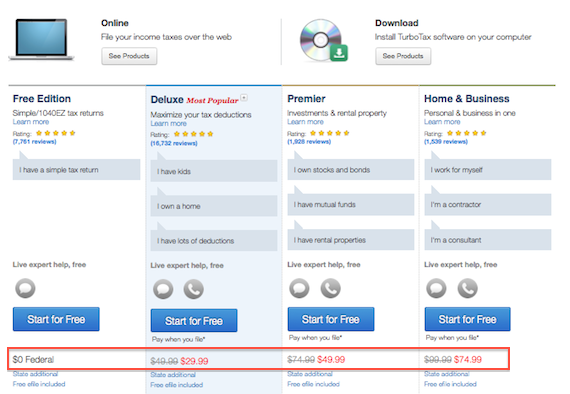Viewport: 570px width, 394px height.
Task: Click See Products under Download
Action: [x=403, y=56]
